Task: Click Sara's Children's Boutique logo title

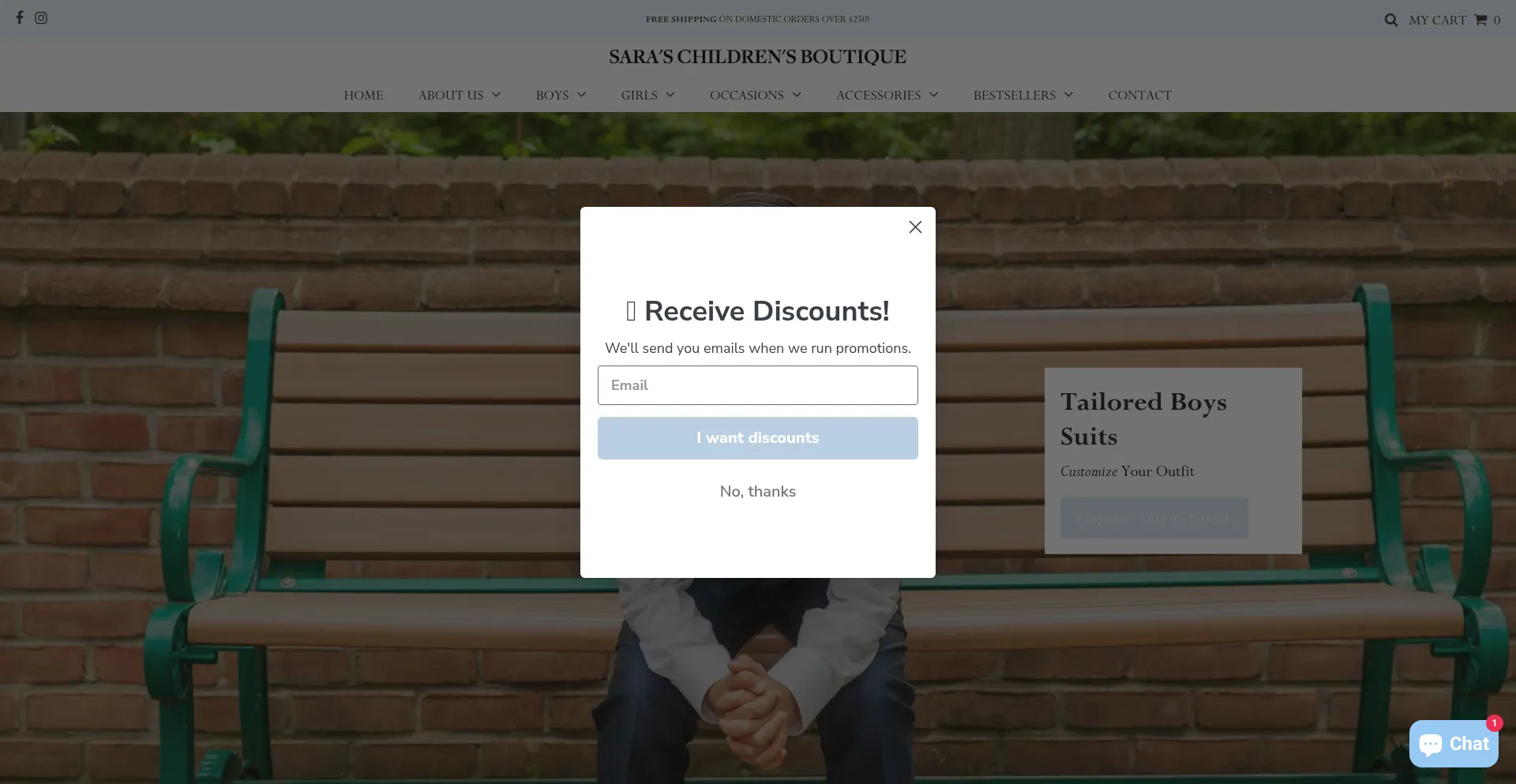Action: click(757, 57)
